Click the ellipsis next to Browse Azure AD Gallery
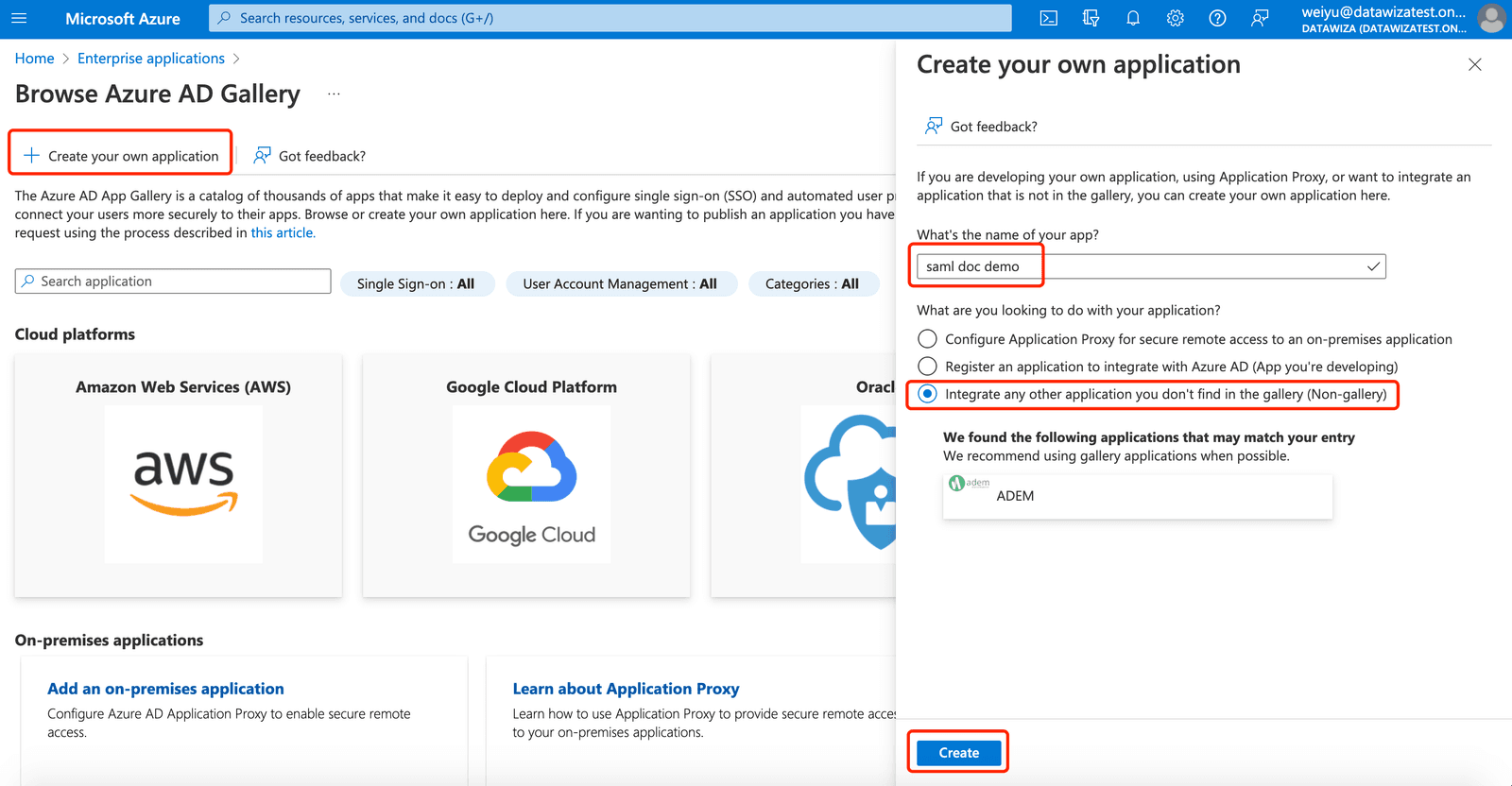 334,94
